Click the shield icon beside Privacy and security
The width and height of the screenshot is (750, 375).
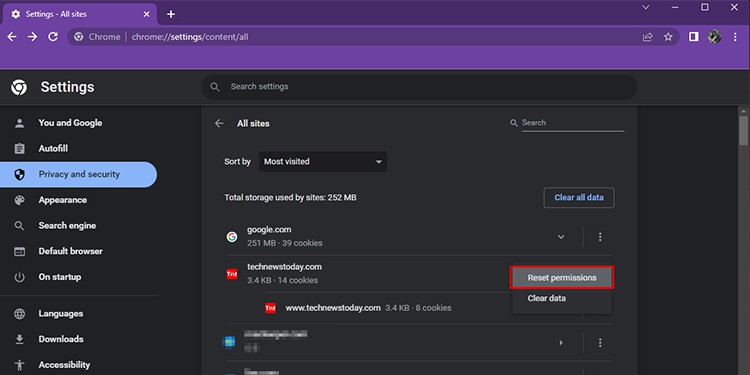click(20, 175)
